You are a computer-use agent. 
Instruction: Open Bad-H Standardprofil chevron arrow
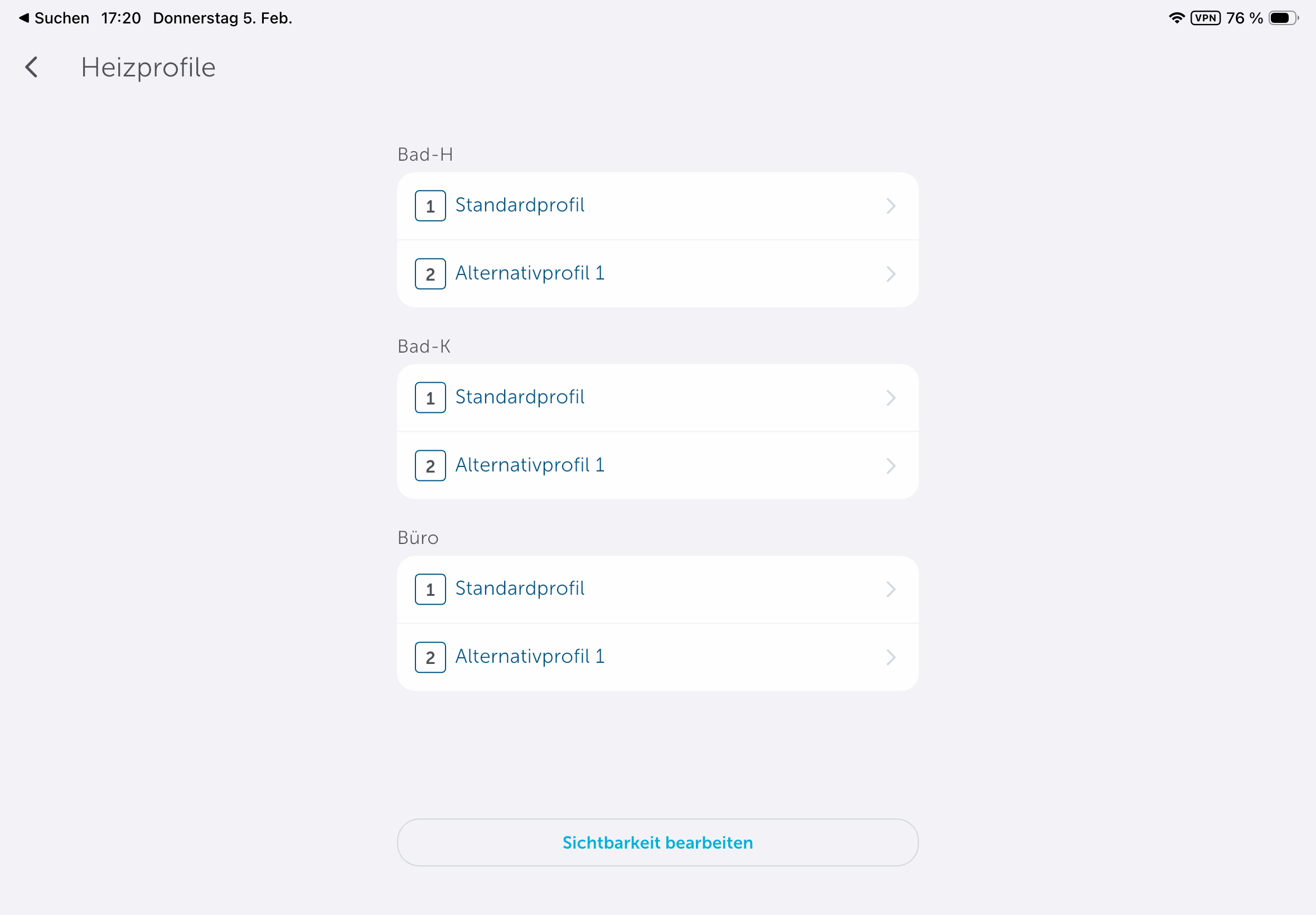[891, 206]
